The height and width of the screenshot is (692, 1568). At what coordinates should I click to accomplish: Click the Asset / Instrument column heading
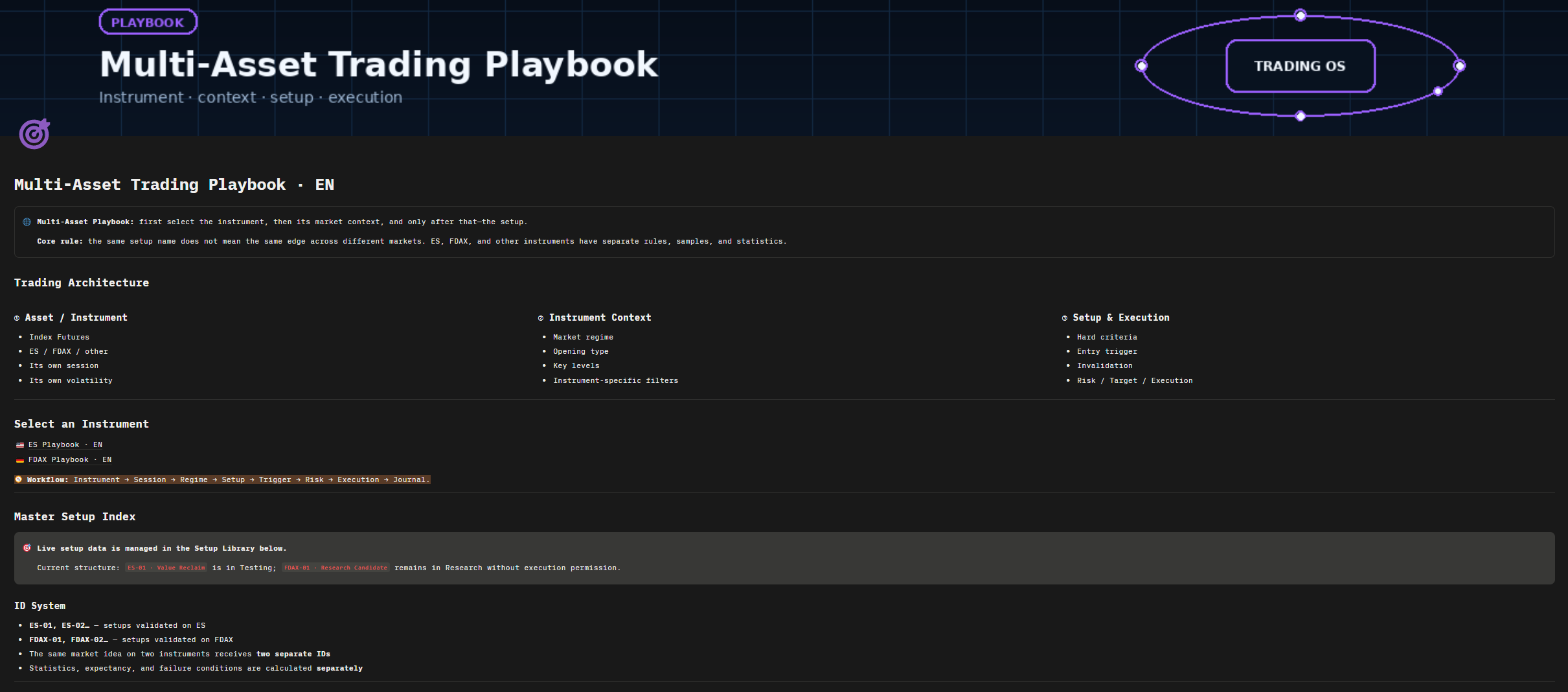coord(76,317)
